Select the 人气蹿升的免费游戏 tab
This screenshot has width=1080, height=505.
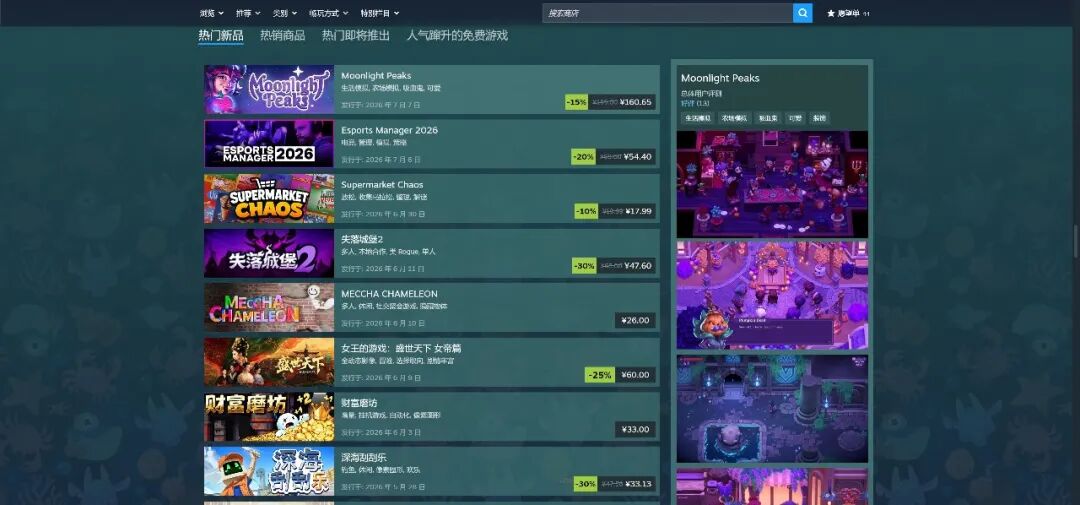[x=457, y=35]
